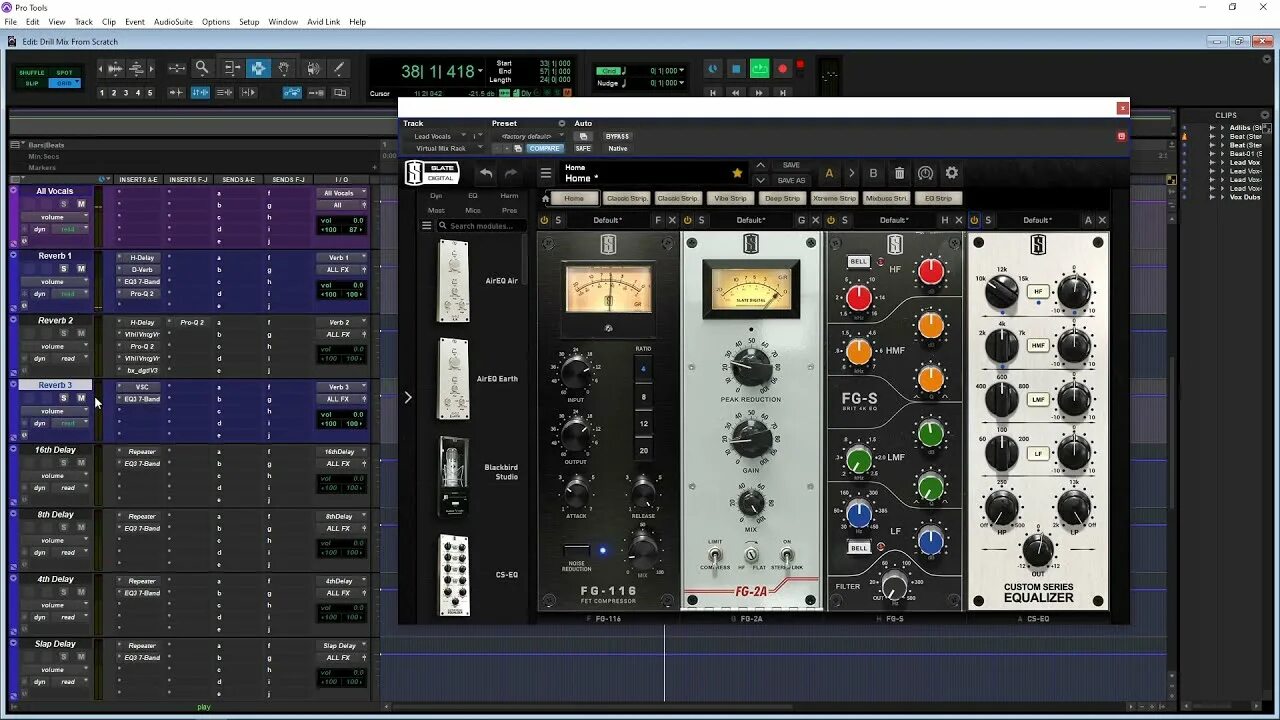Select the Selector tool

tap(258, 68)
